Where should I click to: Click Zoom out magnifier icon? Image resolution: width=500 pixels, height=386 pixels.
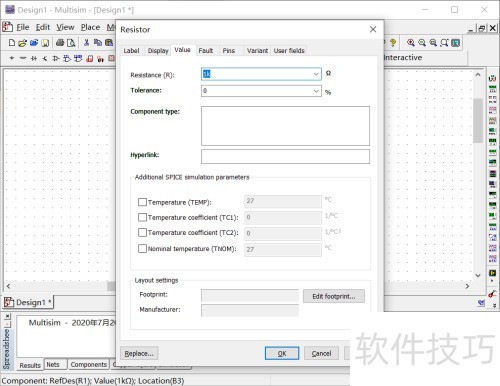422,43
